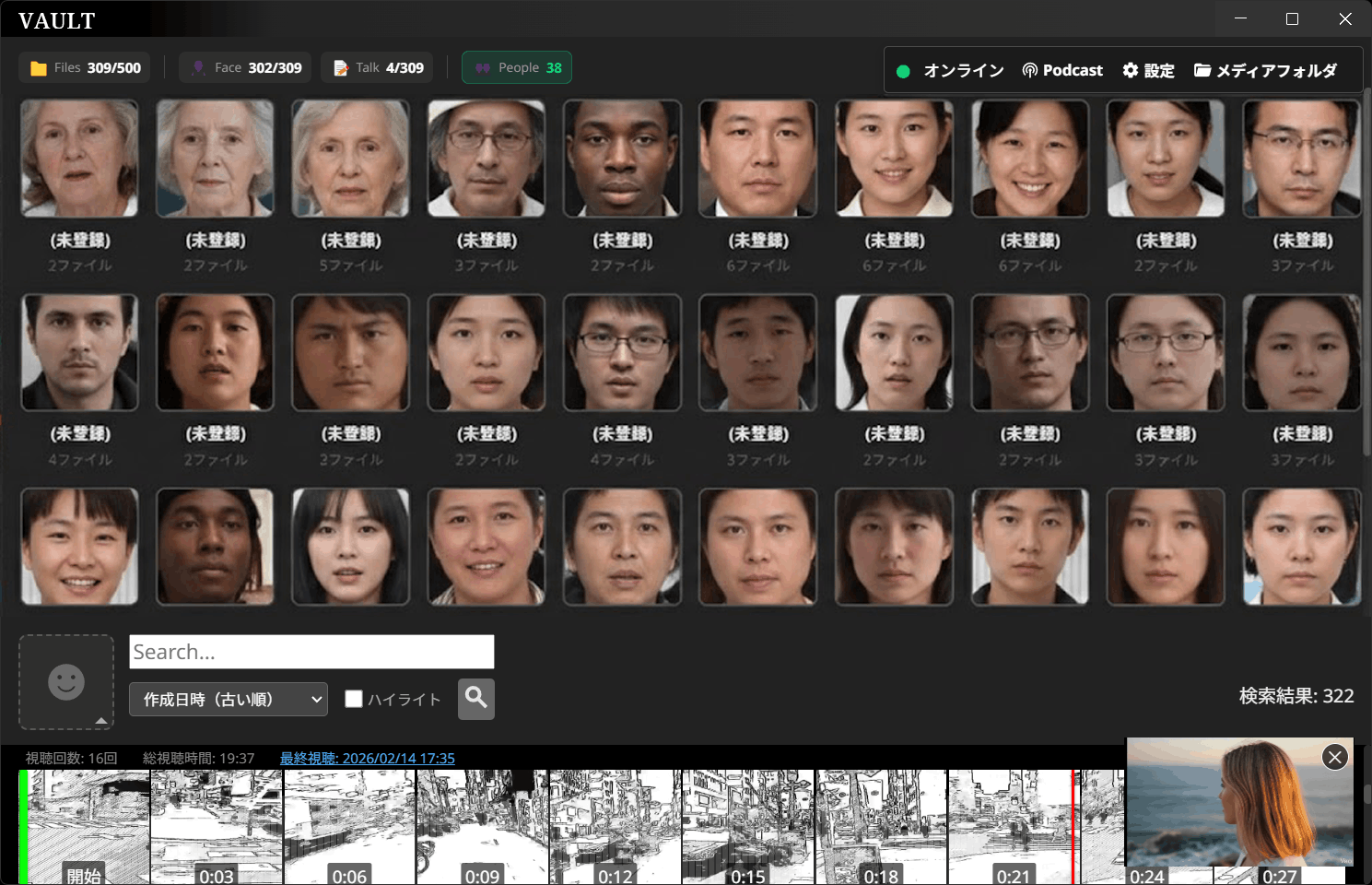Maximize the VAULT window

pos(1292,18)
